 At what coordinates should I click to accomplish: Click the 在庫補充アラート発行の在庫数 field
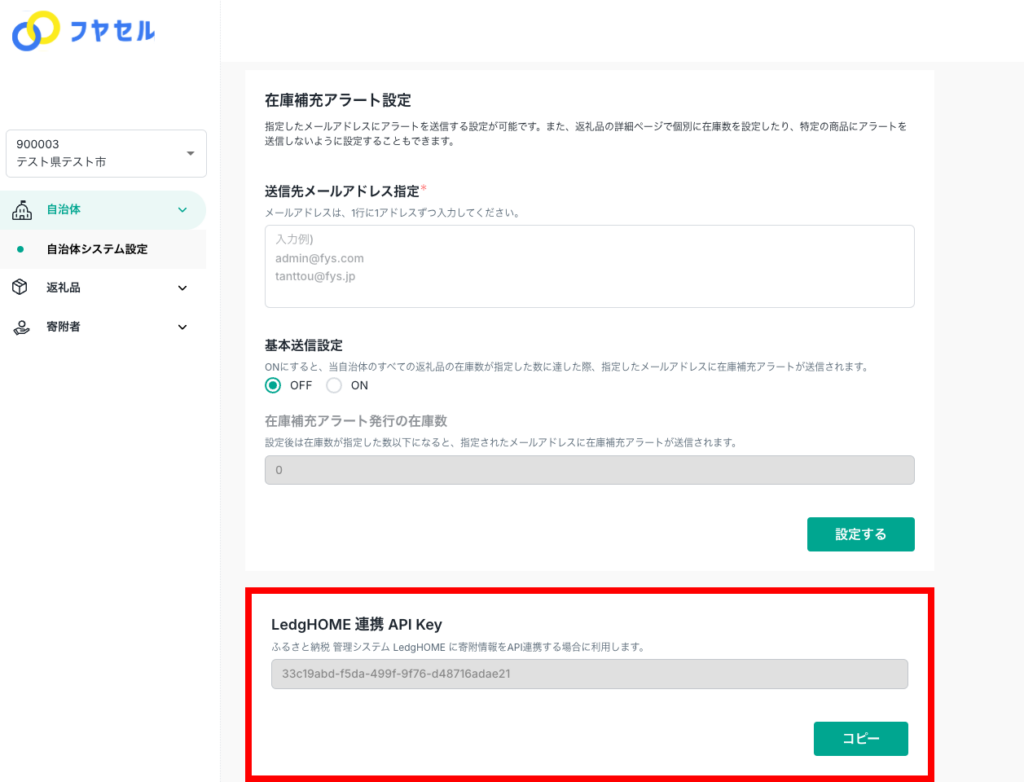589,470
